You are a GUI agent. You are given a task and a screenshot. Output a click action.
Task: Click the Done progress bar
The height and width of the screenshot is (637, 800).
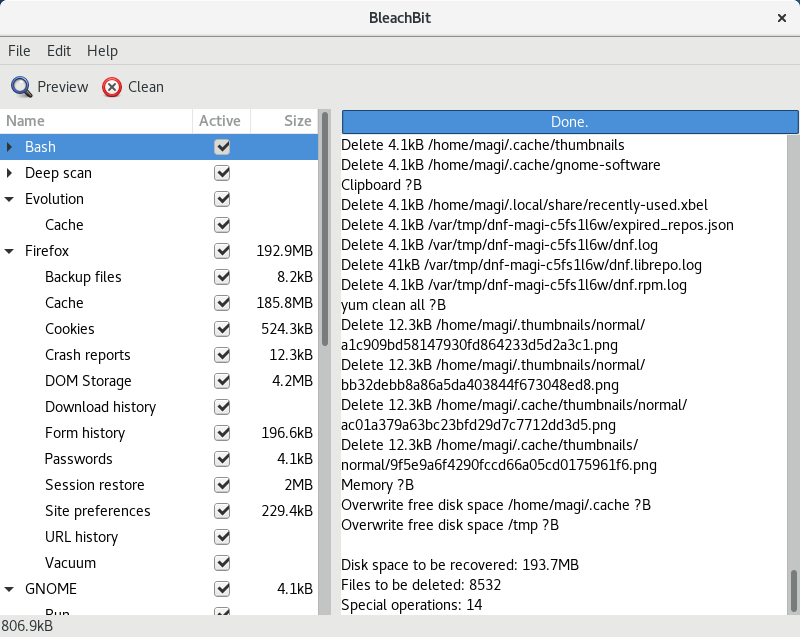click(x=569, y=122)
